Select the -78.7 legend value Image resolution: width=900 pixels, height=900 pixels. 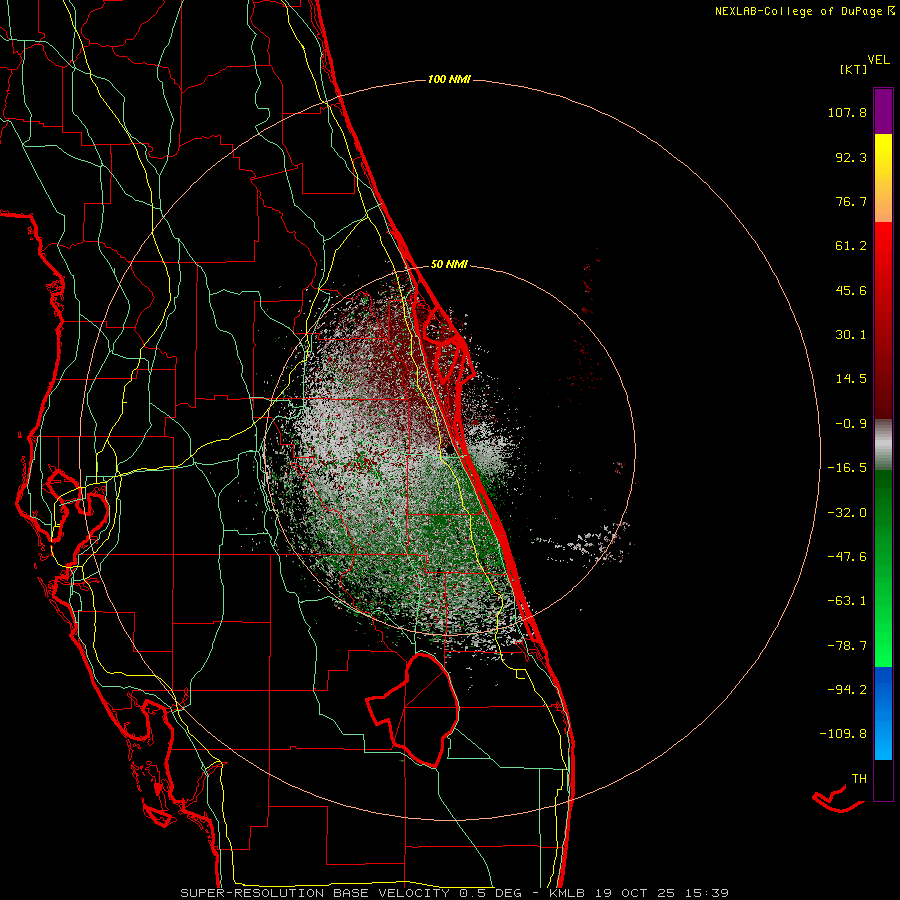pos(847,646)
